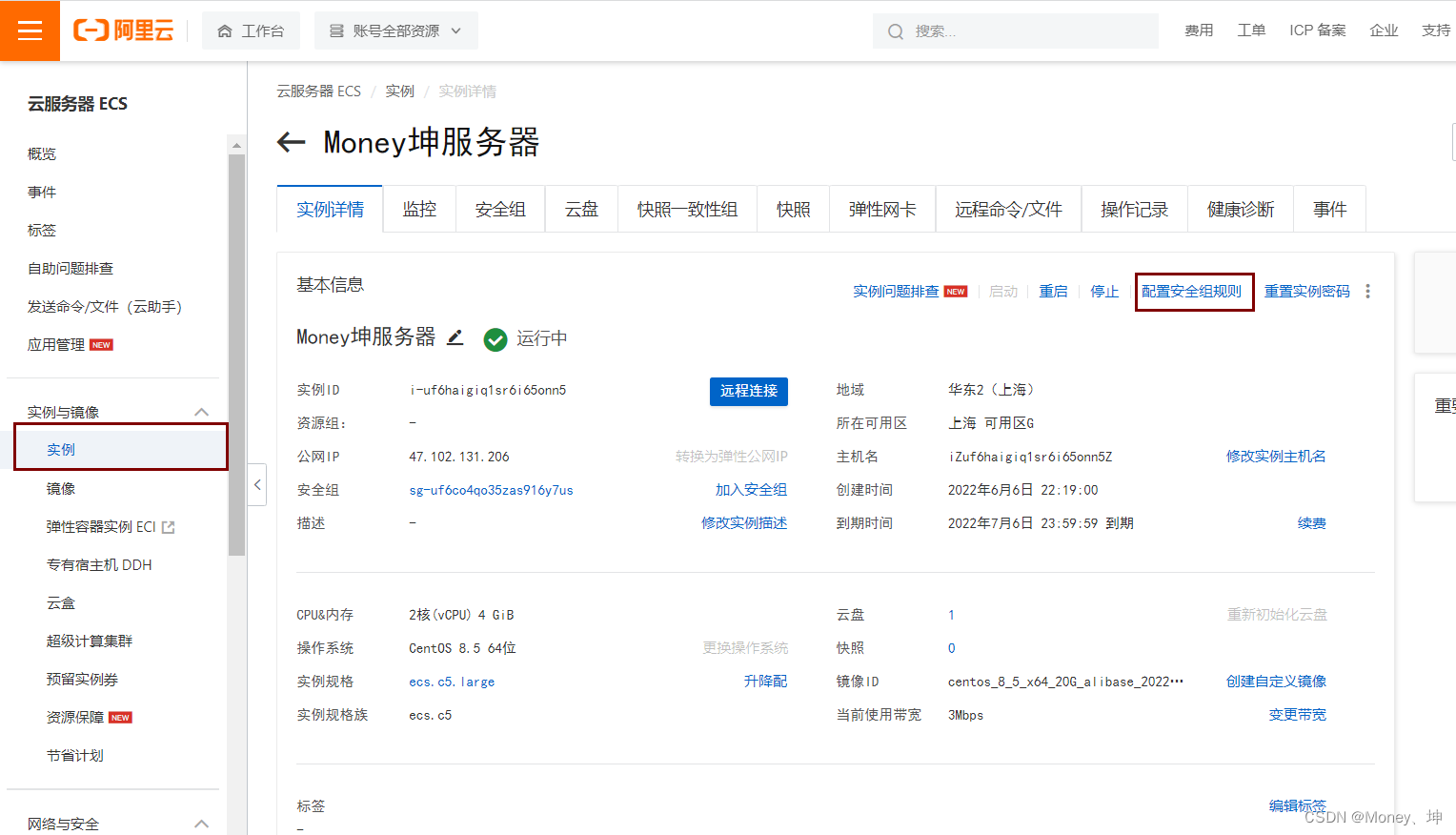Click the search magnifier icon
Screen dimensions: 1456x835
pos(895,31)
